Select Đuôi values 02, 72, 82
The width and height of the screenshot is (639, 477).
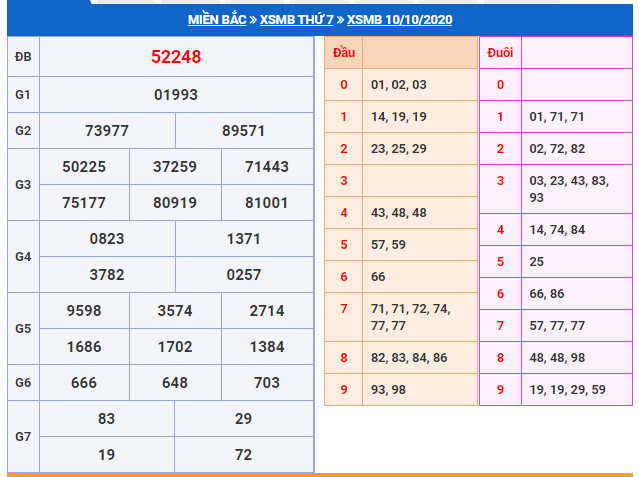(x=557, y=149)
